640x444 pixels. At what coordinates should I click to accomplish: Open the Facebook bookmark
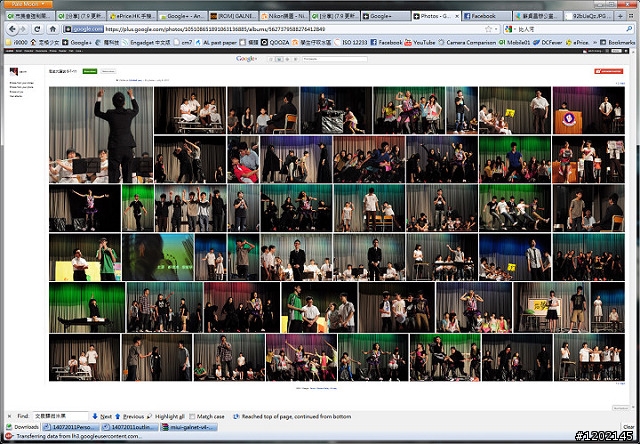pyautogui.click(x=386, y=42)
